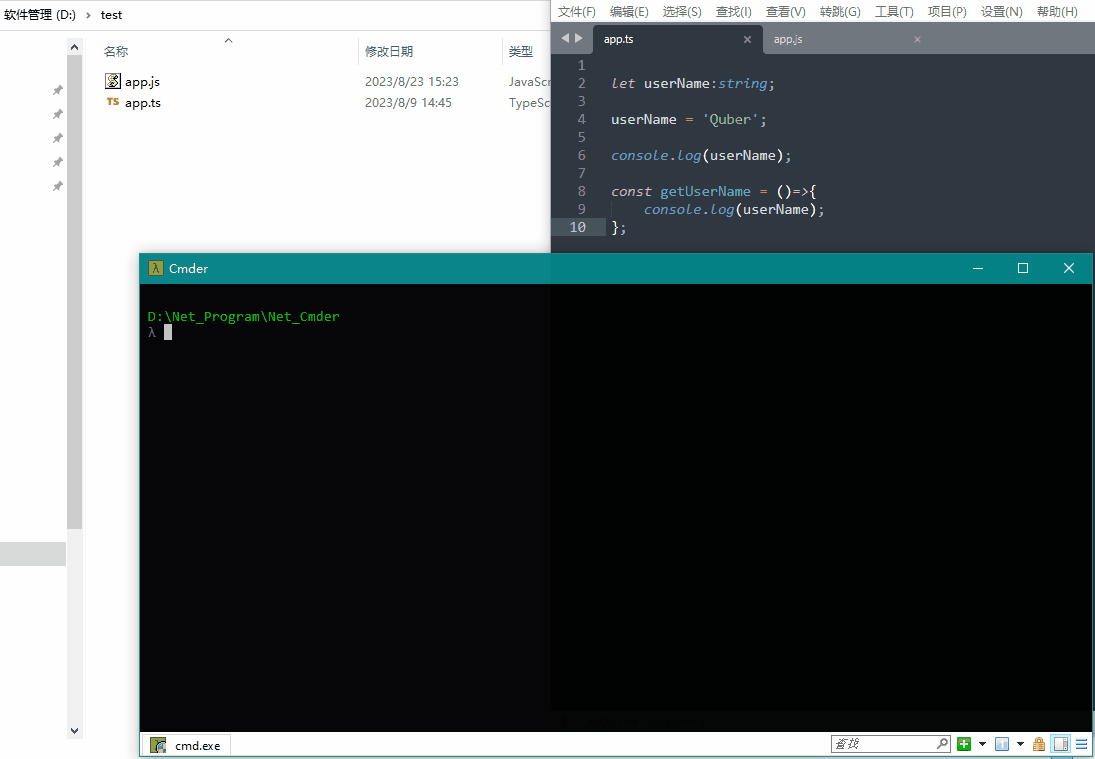Image resolution: width=1095 pixels, height=759 pixels.
Task: Click the 查找 search field in Cmder
Action: [882, 744]
